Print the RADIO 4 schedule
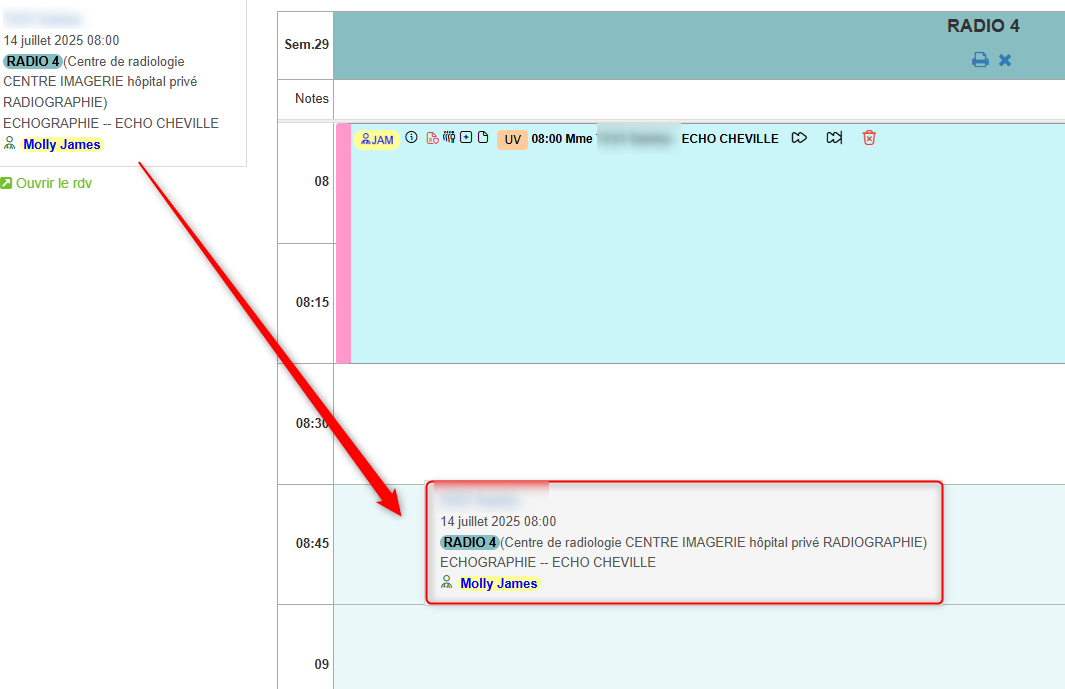Screen dimensions: 1065x689 980,60
